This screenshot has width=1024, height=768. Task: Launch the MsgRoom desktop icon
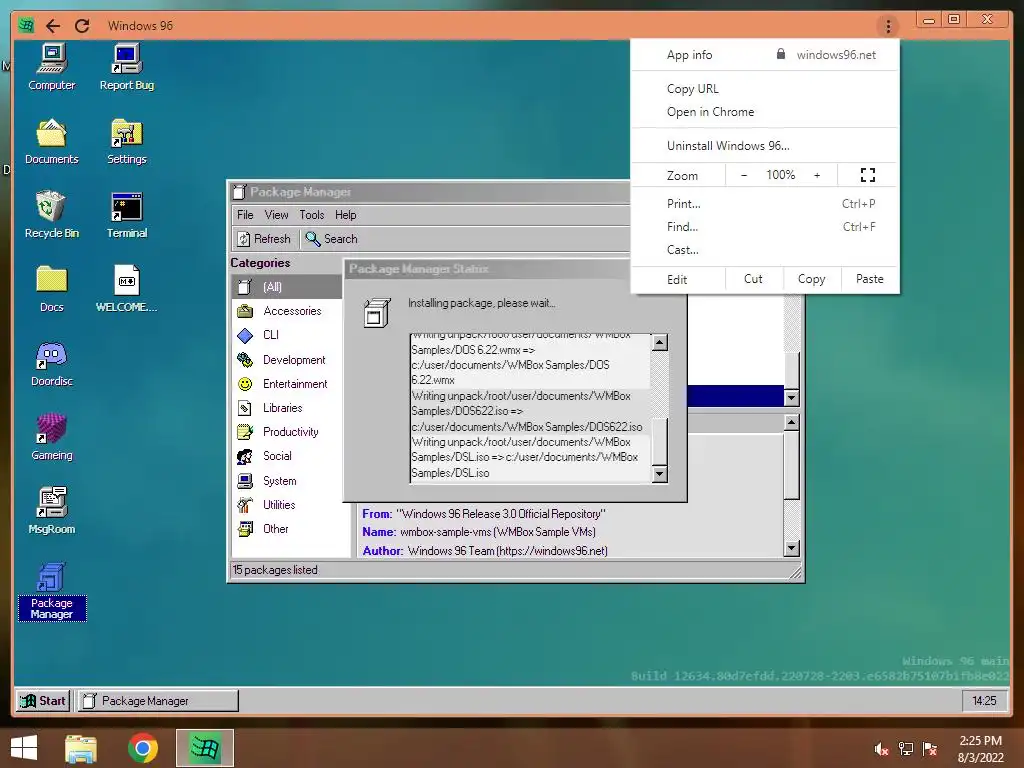tap(52, 511)
